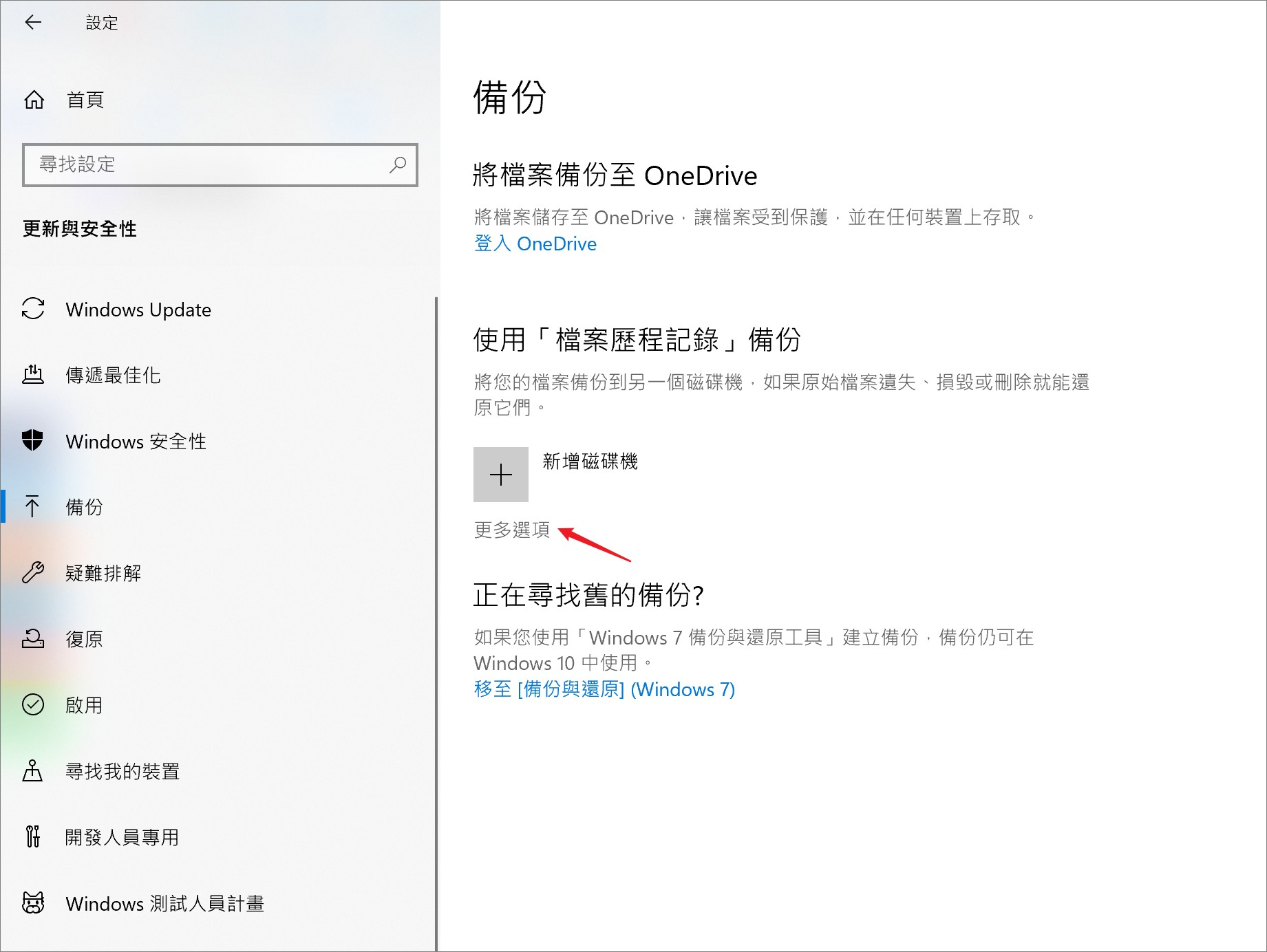Open 更多選項 link
The image size is (1267, 952).
[512, 530]
